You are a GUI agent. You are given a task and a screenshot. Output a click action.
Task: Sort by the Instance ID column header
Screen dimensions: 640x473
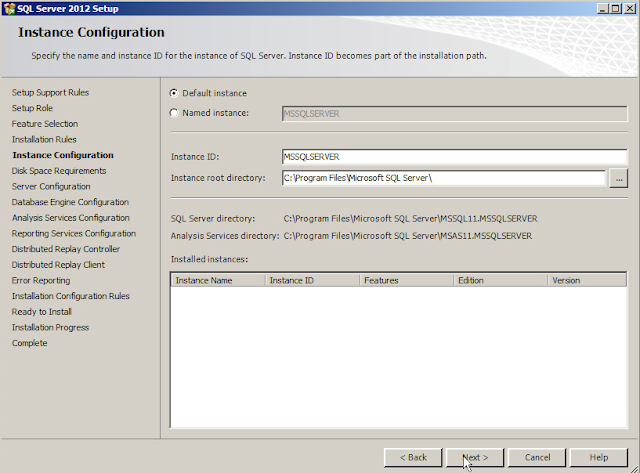pos(312,280)
